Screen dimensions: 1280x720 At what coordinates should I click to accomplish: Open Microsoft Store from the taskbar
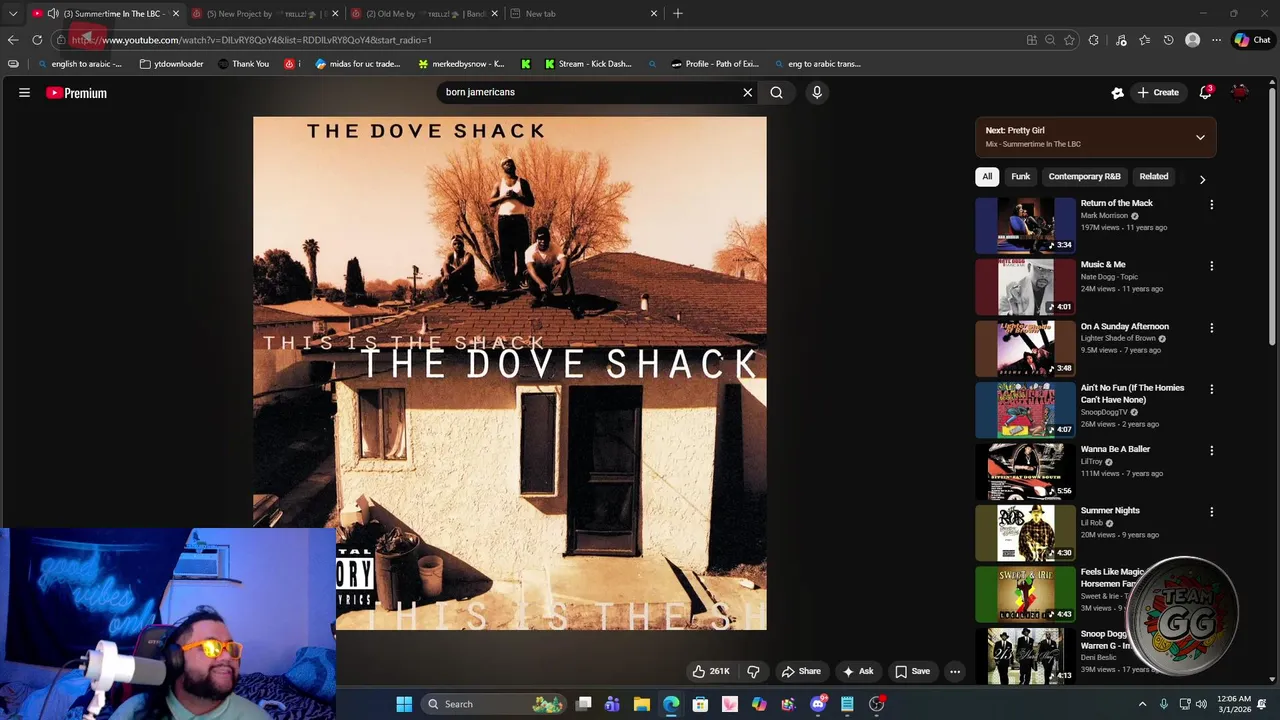click(x=700, y=704)
